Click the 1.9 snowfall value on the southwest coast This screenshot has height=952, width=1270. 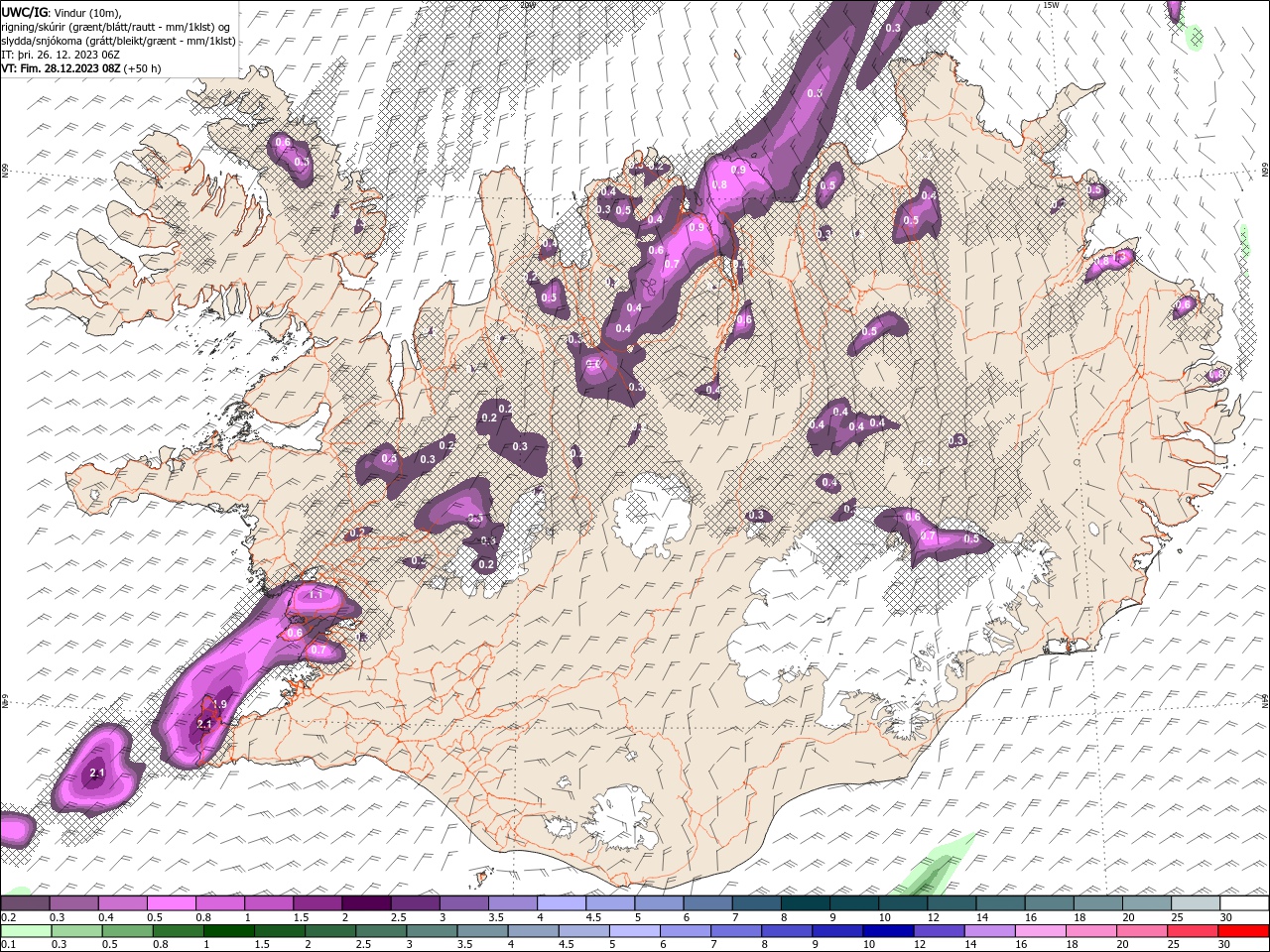(219, 704)
